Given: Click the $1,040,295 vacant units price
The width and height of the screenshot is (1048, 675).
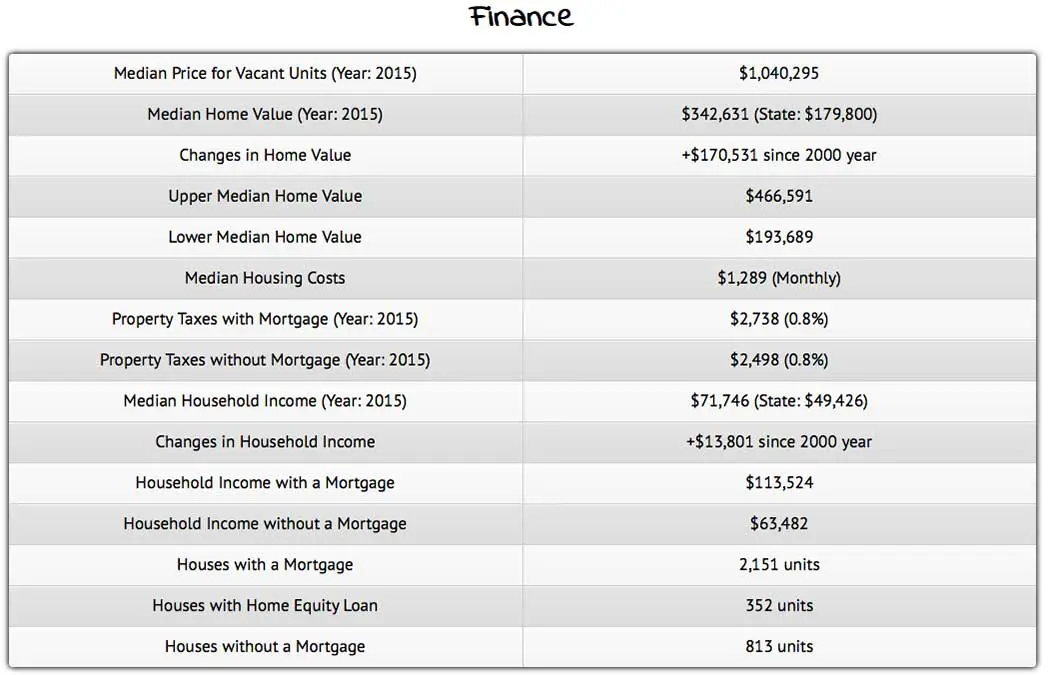Looking at the screenshot, I should (x=779, y=73).
